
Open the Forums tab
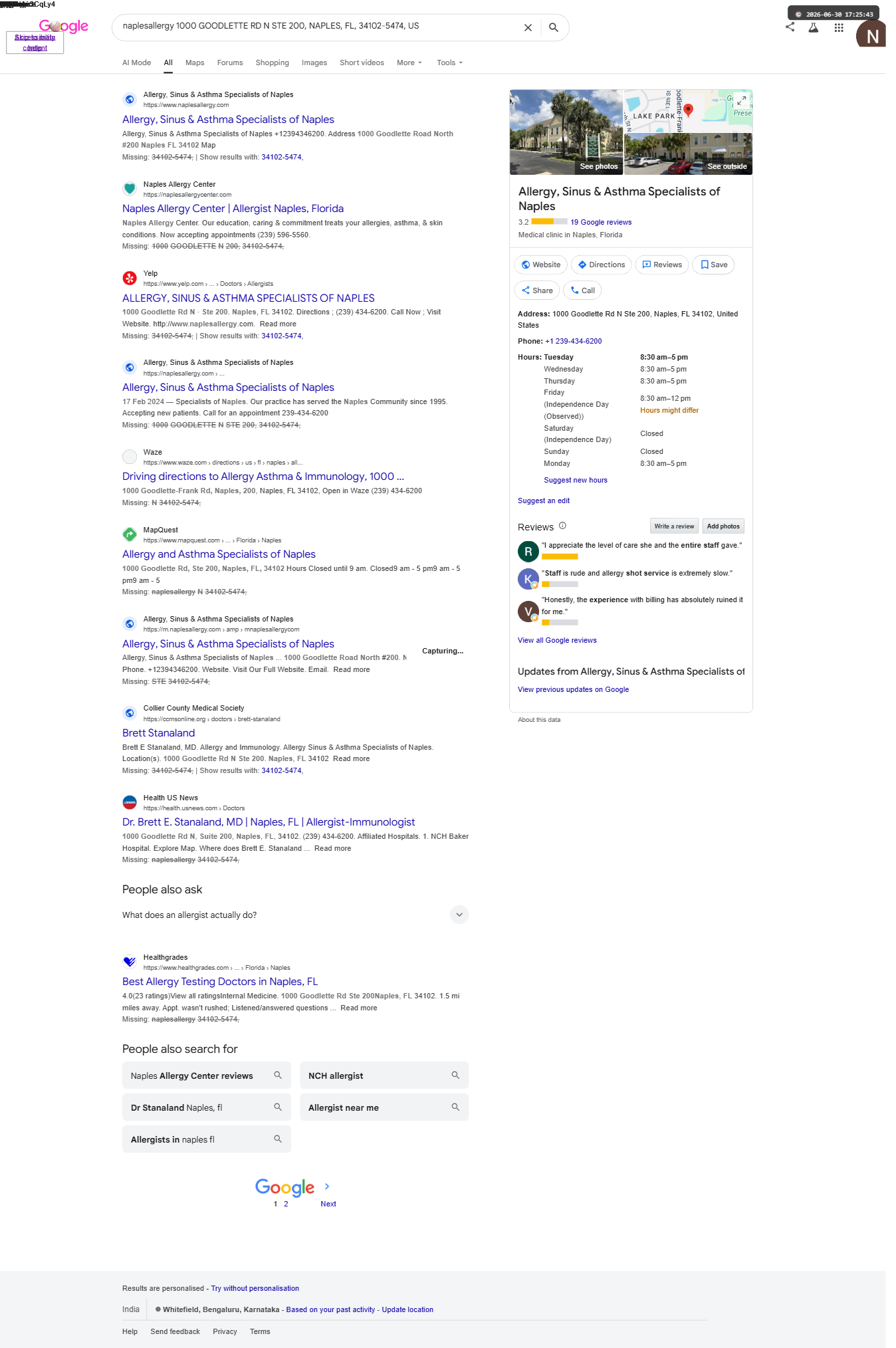(230, 62)
